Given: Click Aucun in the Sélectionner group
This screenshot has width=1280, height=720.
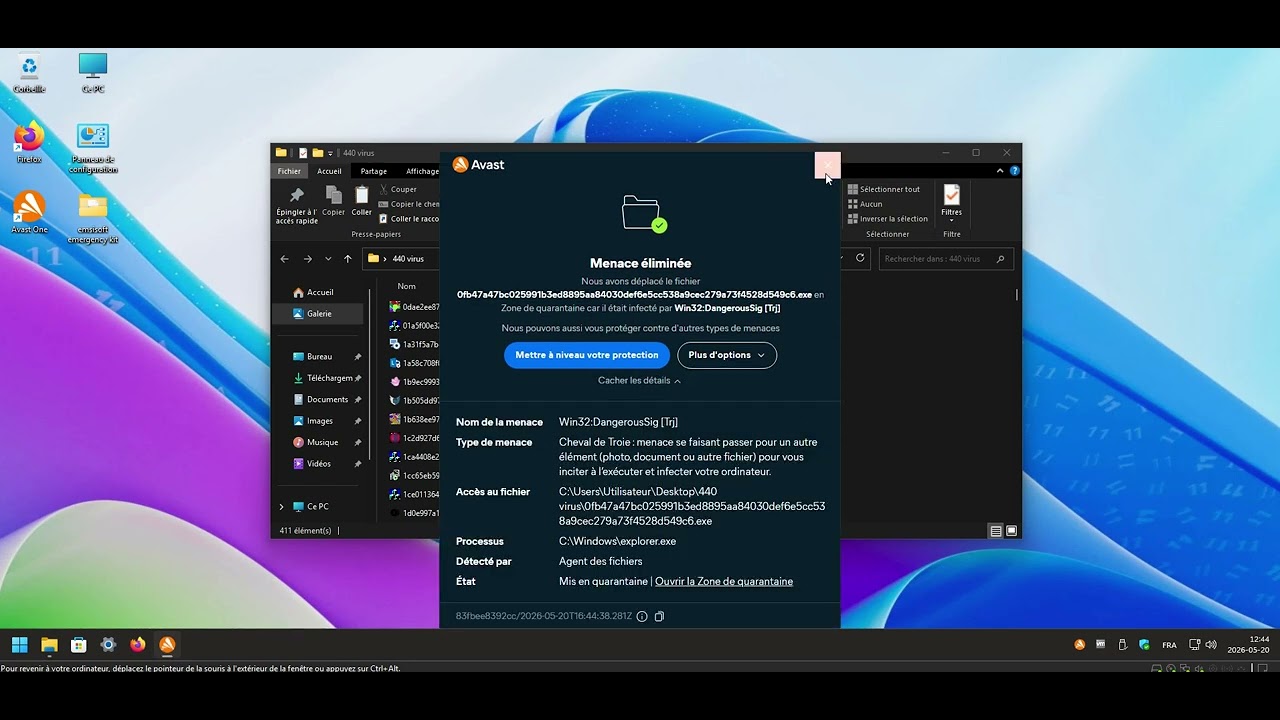Looking at the screenshot, I should (x=865, y=204).
